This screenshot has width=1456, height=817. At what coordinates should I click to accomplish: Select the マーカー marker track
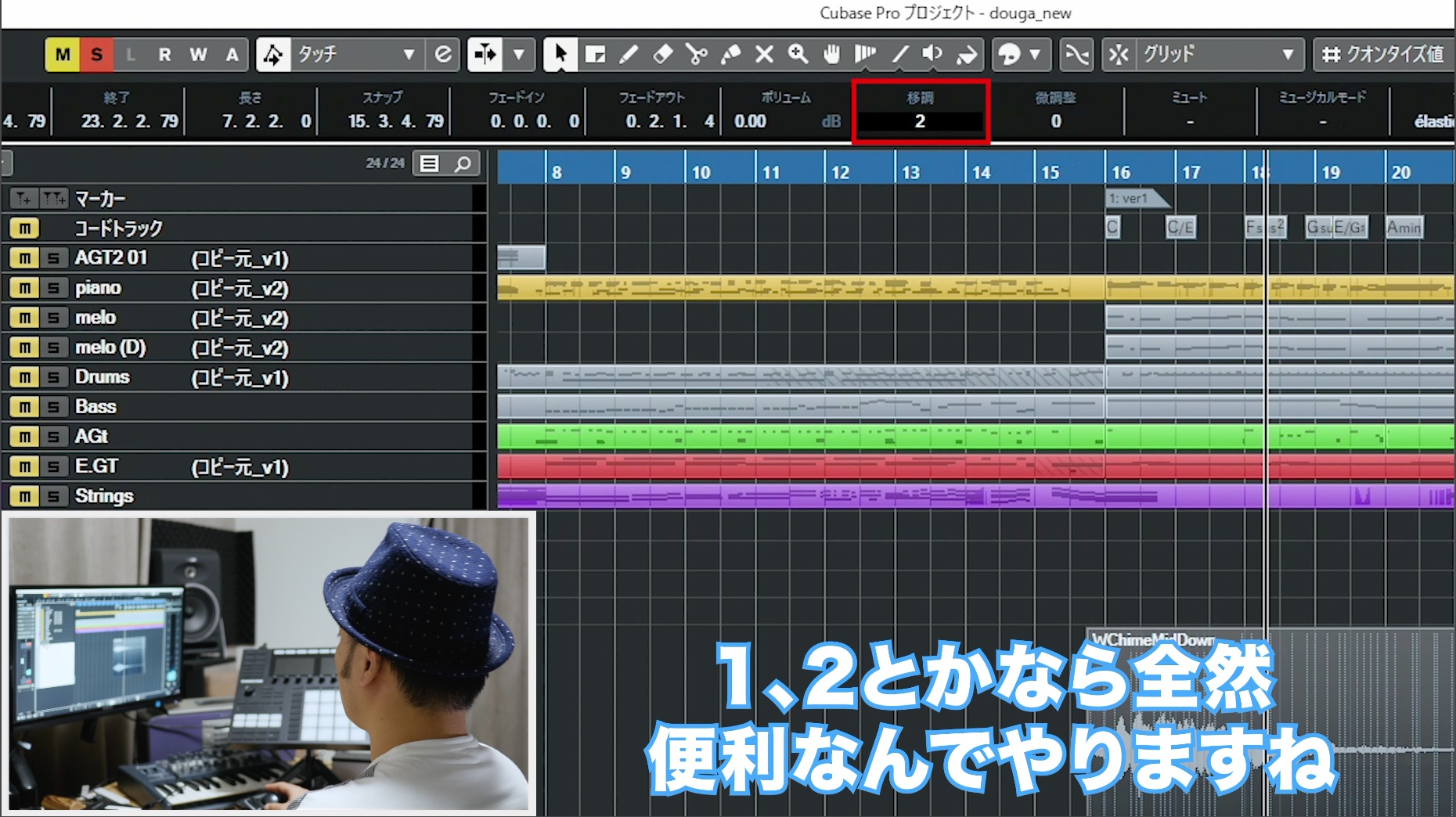100,199
